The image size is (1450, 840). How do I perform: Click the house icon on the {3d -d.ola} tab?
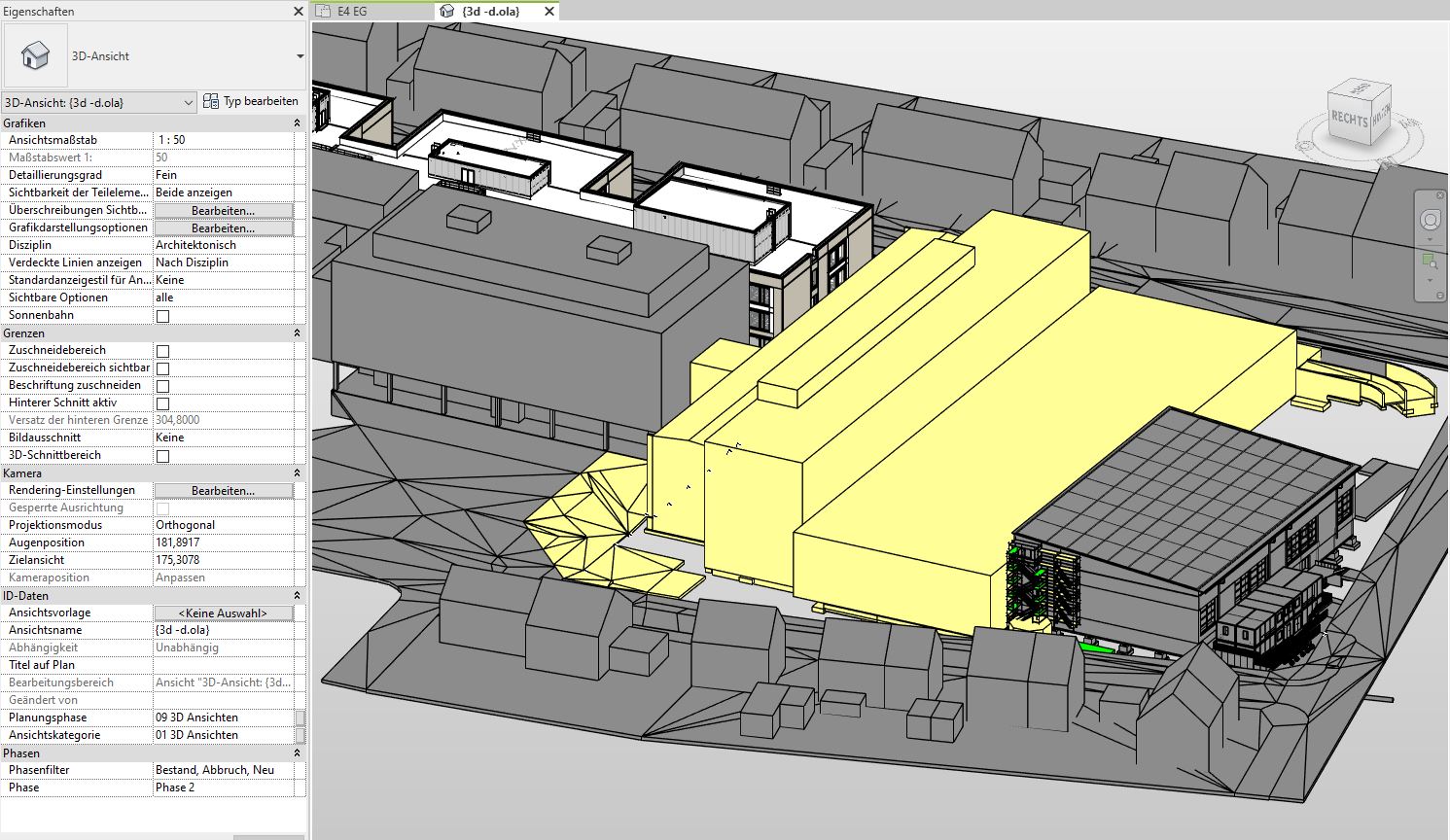(x=444, y=12)
